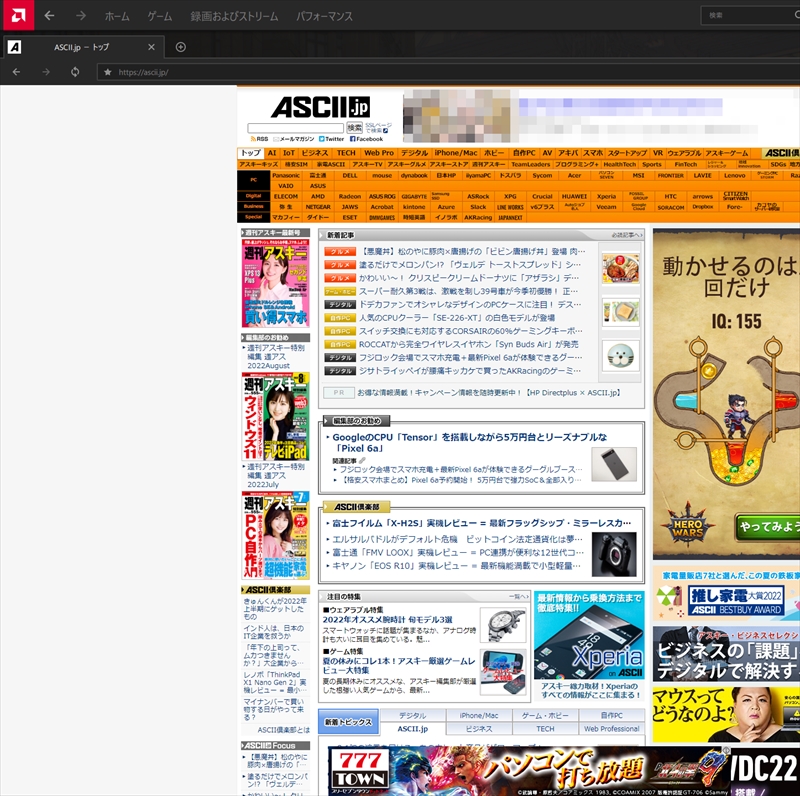
Task: Click the ASCII.jp site logo
Action: coord(320,107)
